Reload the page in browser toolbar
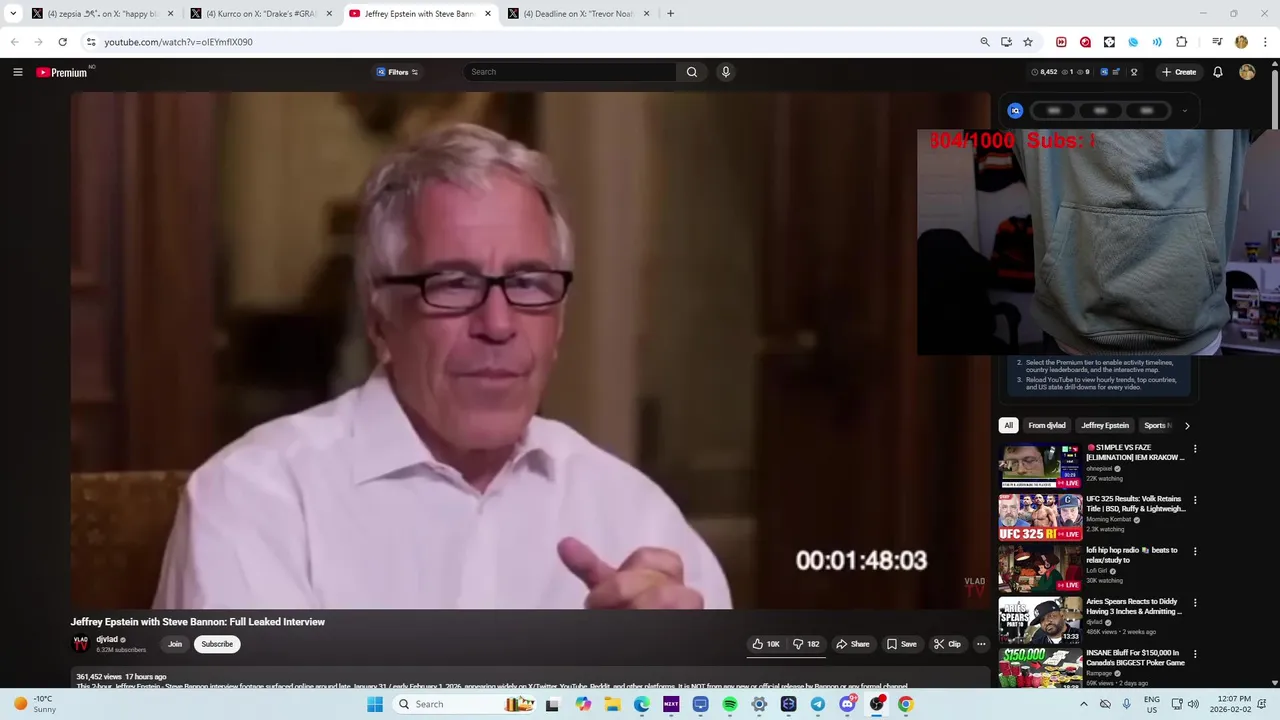1280x720 pixels. coord(62,42)
